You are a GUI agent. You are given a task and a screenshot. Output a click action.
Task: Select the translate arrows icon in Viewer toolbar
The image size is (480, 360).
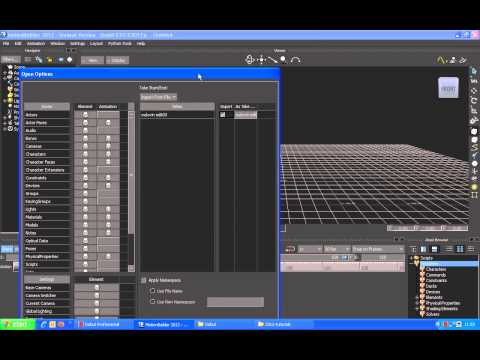(262, 60)
